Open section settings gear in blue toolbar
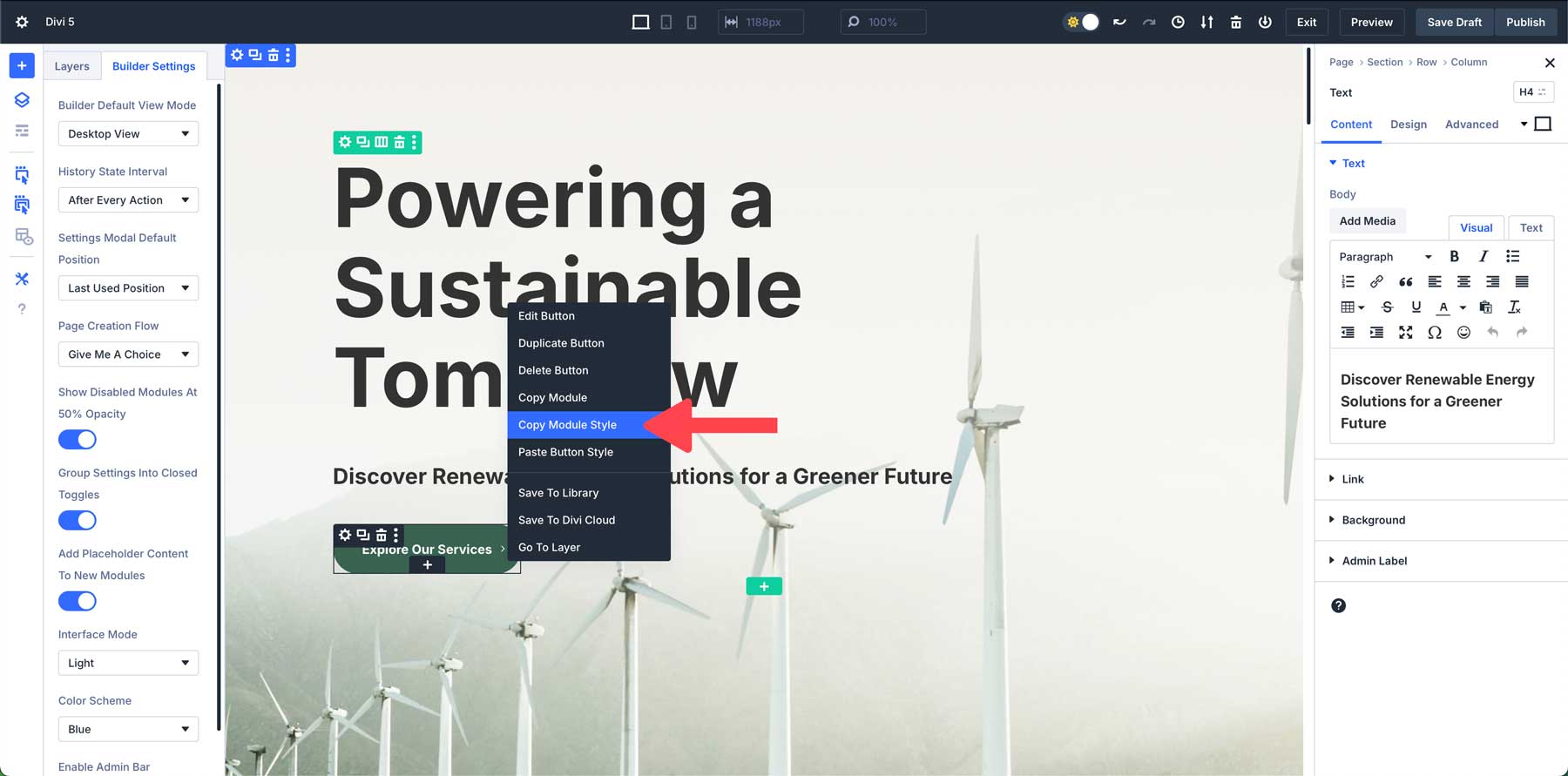This screenshot has height=776, width=1568. pyautogui.click(x=237, y=55)
